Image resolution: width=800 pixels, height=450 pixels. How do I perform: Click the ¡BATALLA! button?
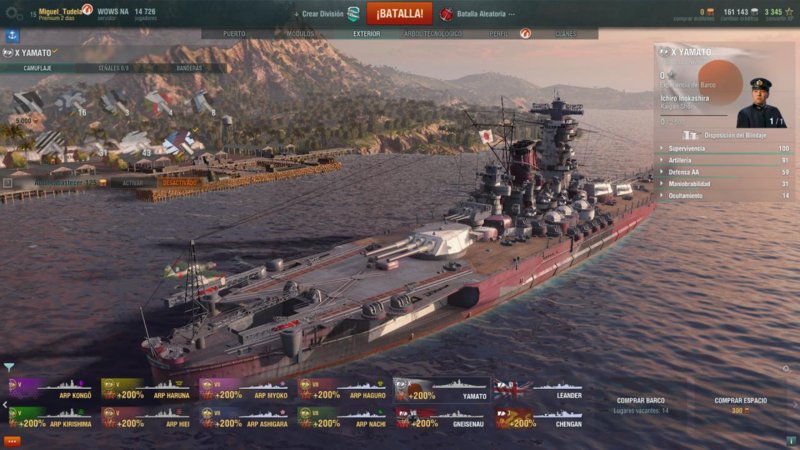(399, 14)
